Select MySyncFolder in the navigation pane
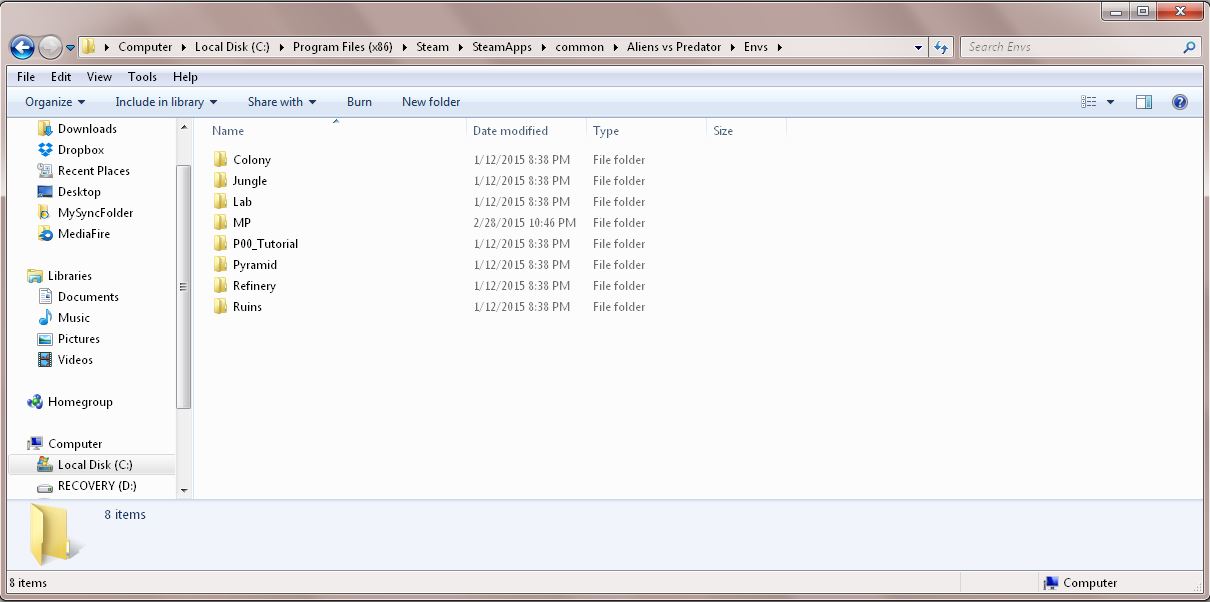Viewport: 1210px width, 602px height. click(x=95, y=213)
